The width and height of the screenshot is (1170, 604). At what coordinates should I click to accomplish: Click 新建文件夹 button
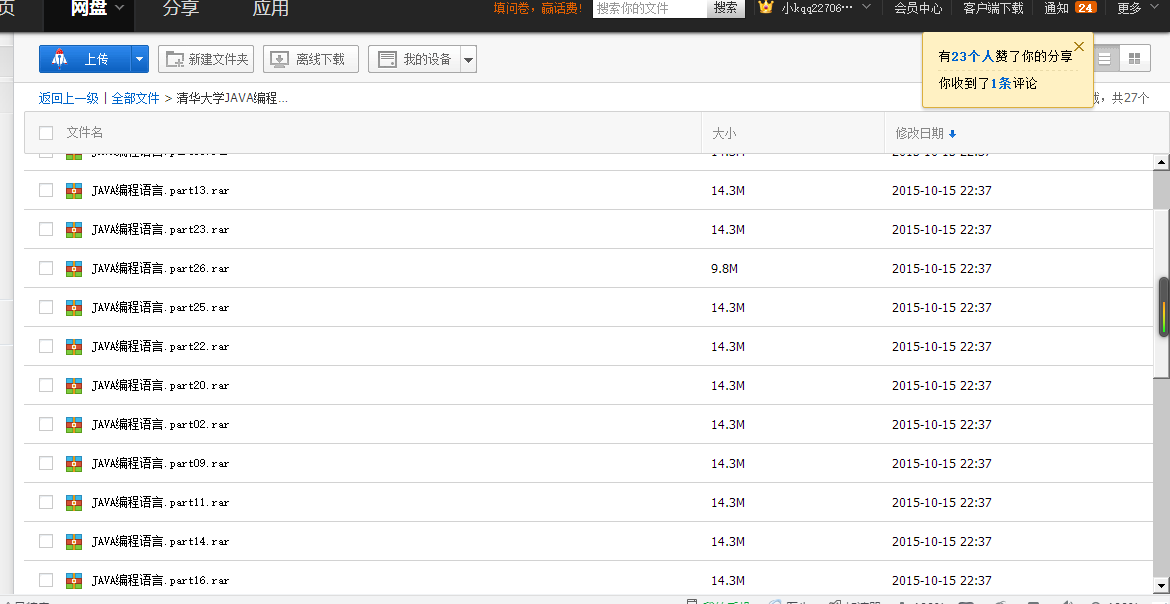click(x=206, y=59)
